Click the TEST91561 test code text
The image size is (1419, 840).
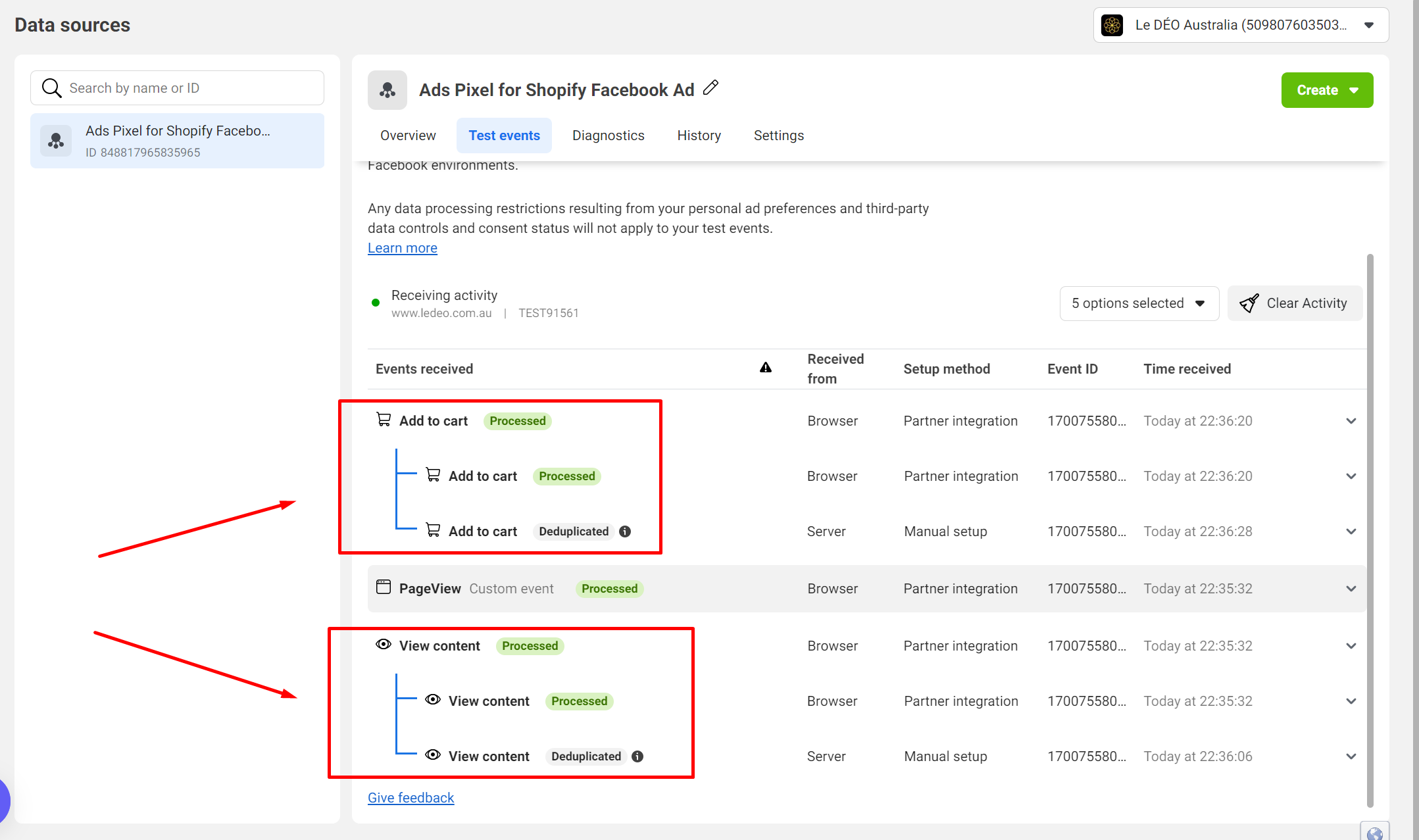click(x=549, y=313)
